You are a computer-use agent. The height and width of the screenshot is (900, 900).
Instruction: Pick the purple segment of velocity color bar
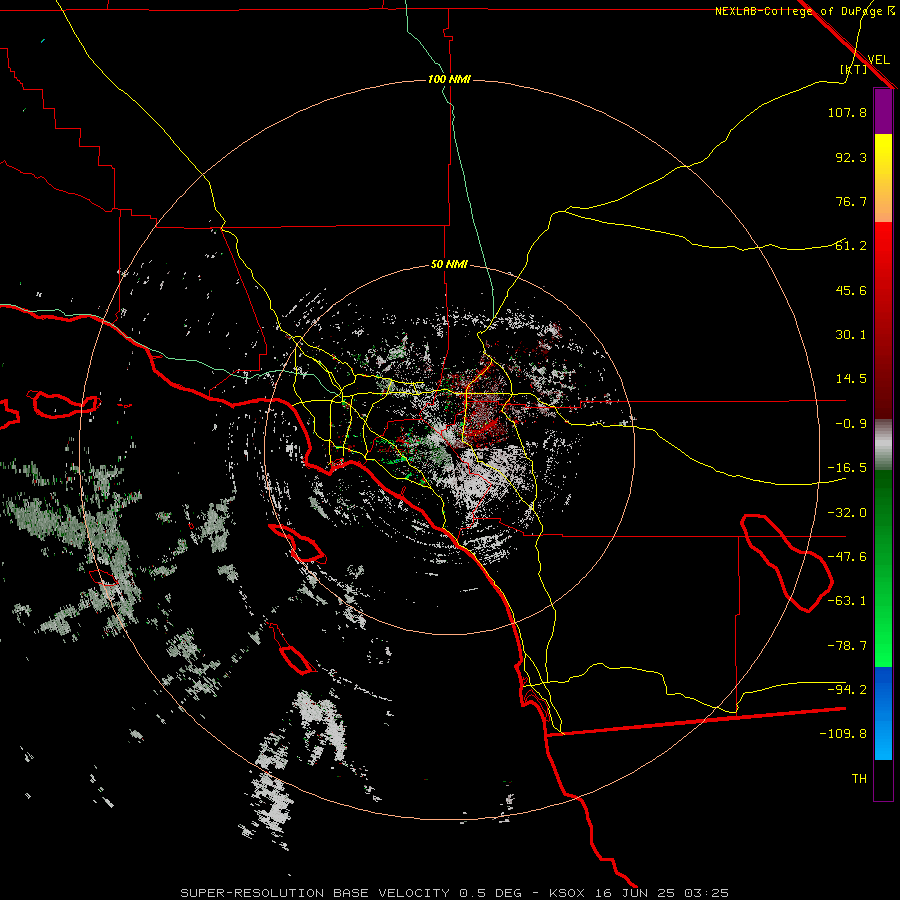coord(883,111)
